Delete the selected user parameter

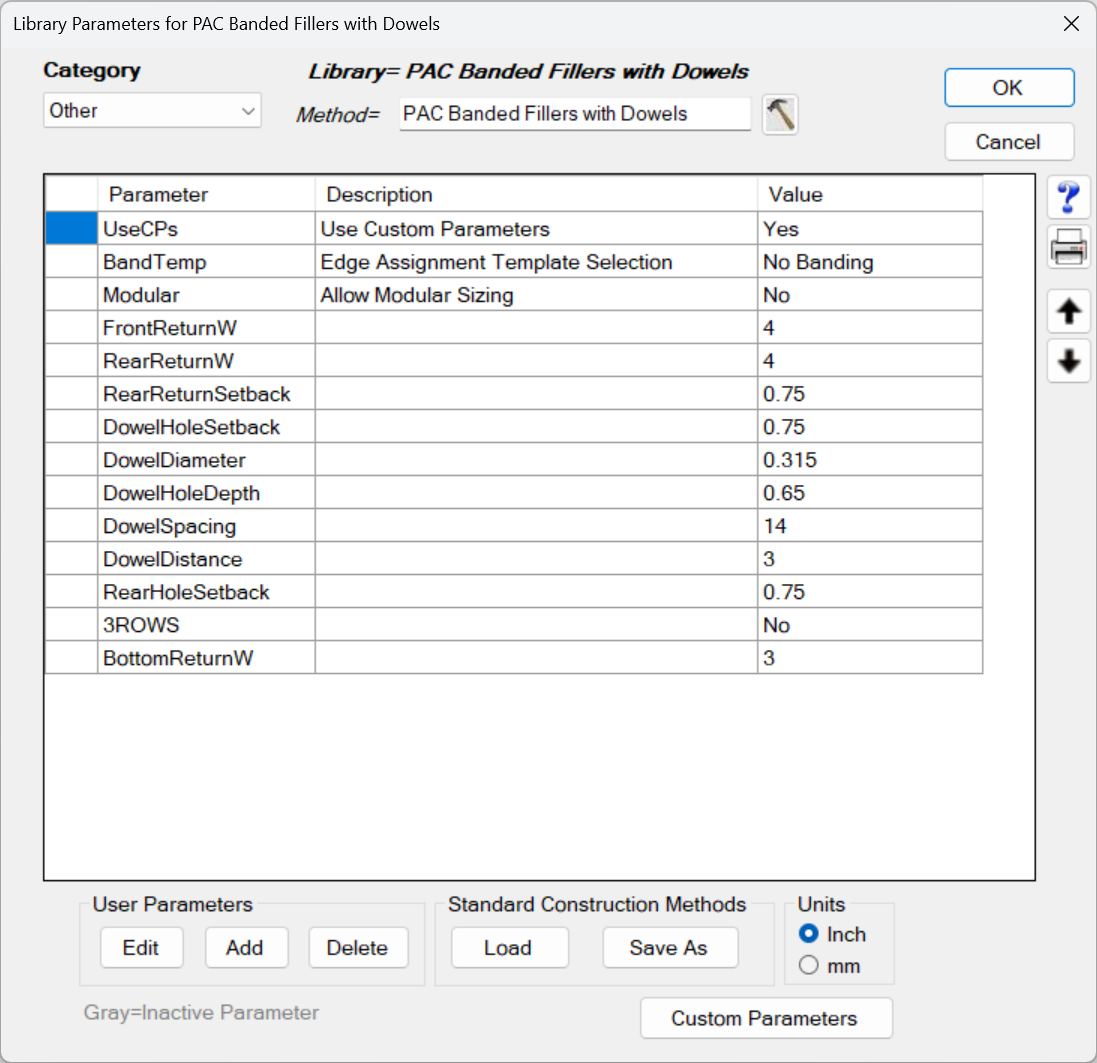coord(358,948)
